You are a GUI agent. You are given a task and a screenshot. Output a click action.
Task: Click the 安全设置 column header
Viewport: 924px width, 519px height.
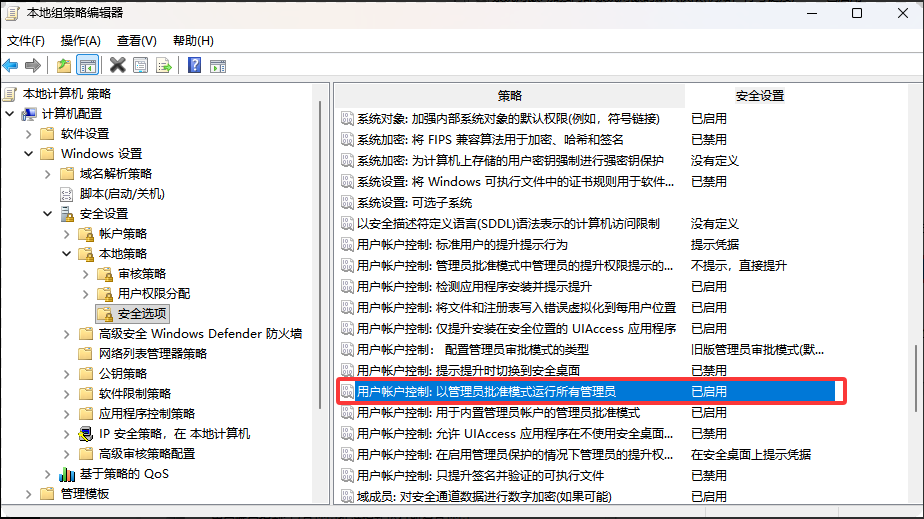tap(760, 95)
